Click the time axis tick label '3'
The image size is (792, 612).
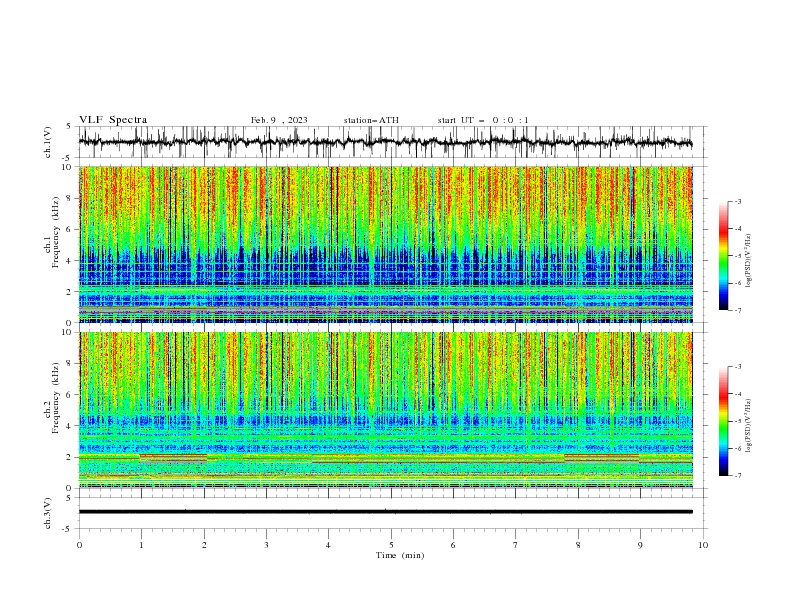(x=266, y=545)
